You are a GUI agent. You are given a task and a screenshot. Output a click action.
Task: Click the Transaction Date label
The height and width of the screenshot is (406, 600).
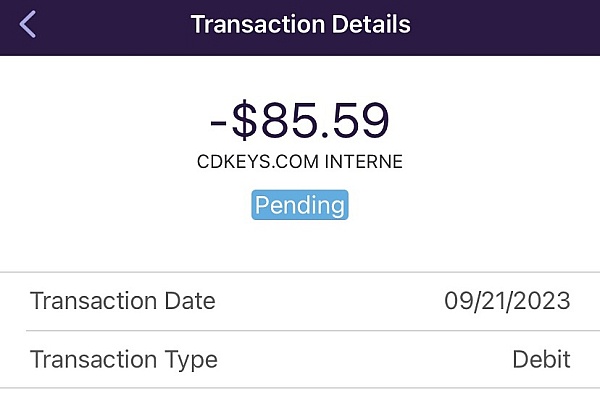[x=122, y=301]
